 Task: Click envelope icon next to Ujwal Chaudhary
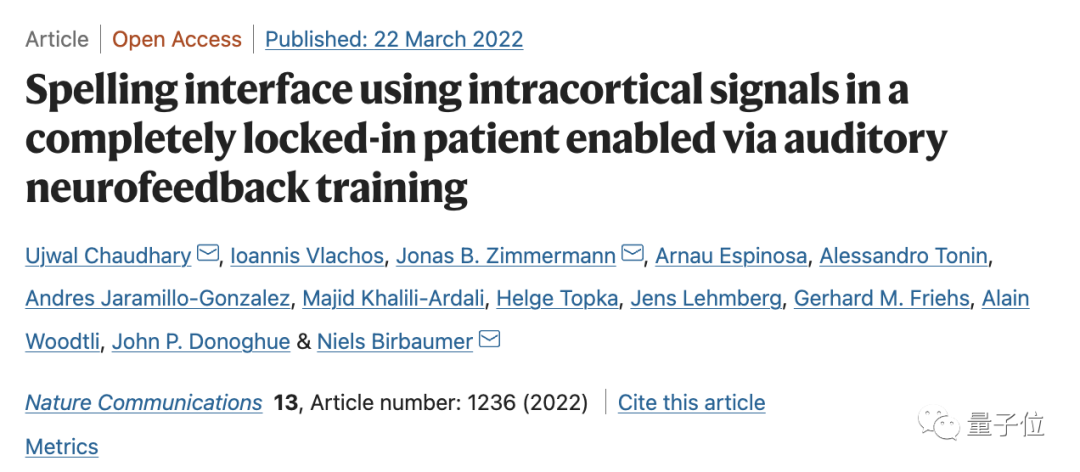(x=207, y=255)
